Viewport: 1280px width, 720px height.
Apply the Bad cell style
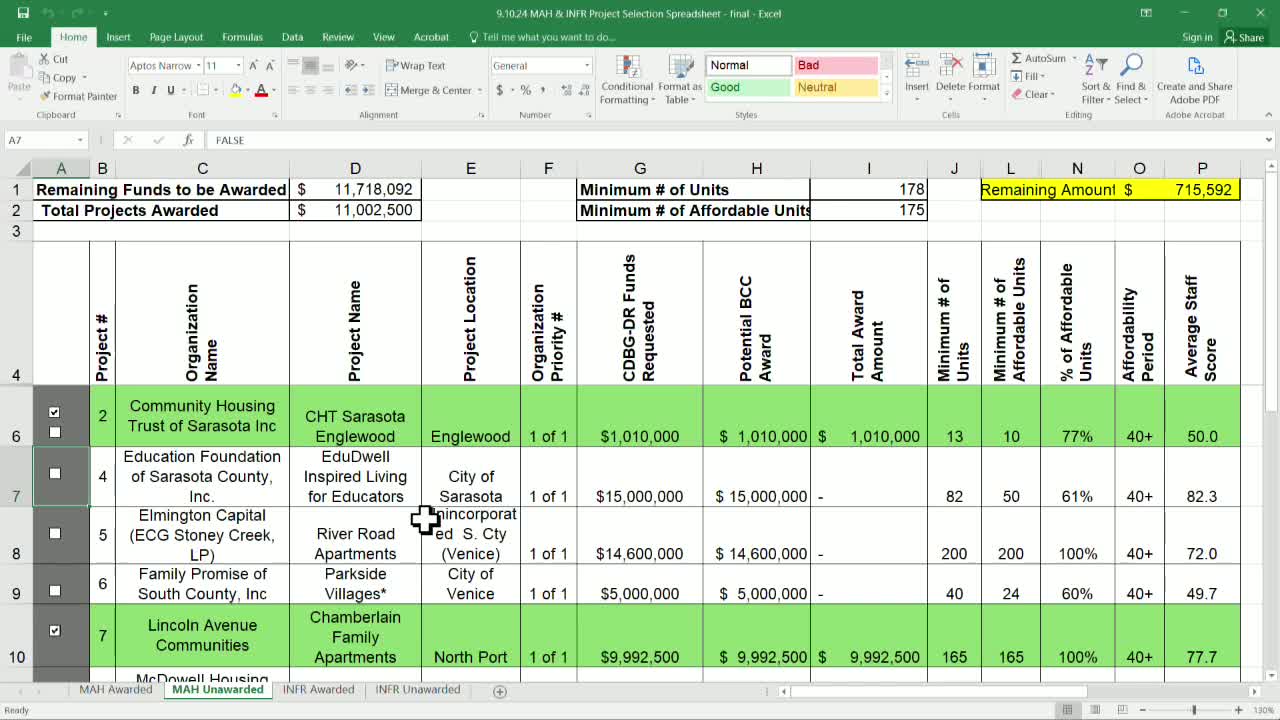click(x=834, y=65)
